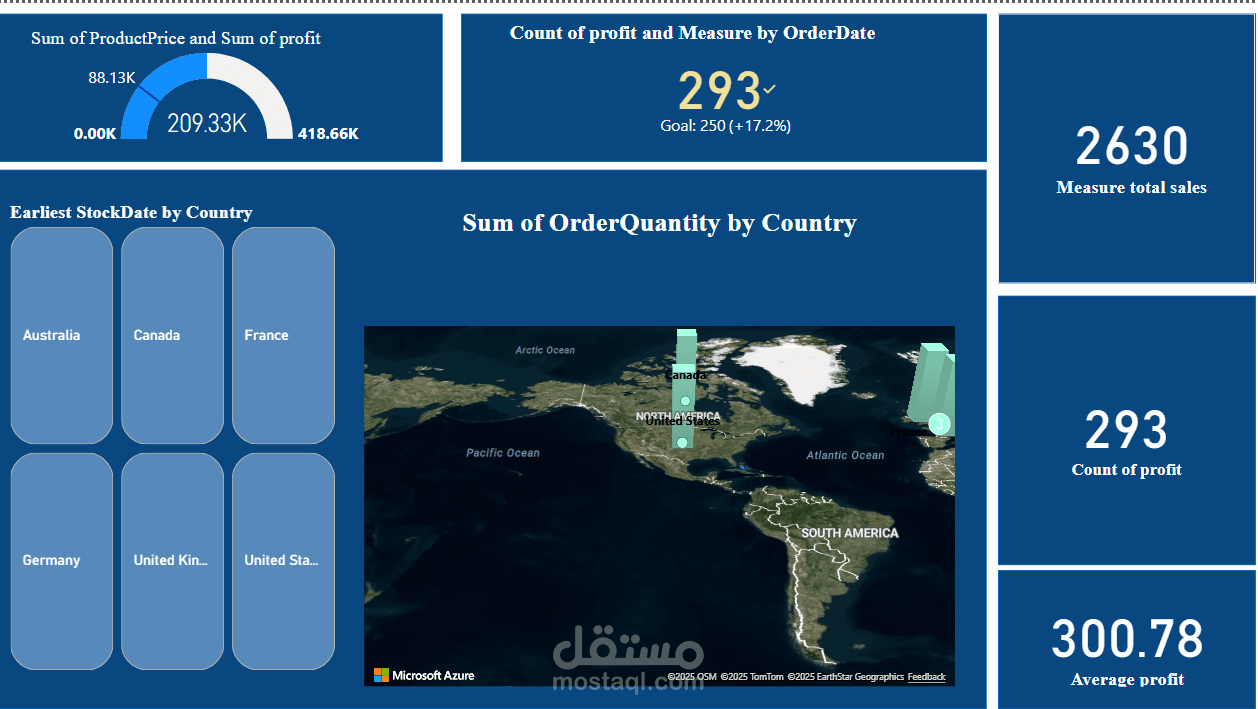Screen dimensions: 1258x709
Task: Open the Feedback link on the map
Action: 926,677
